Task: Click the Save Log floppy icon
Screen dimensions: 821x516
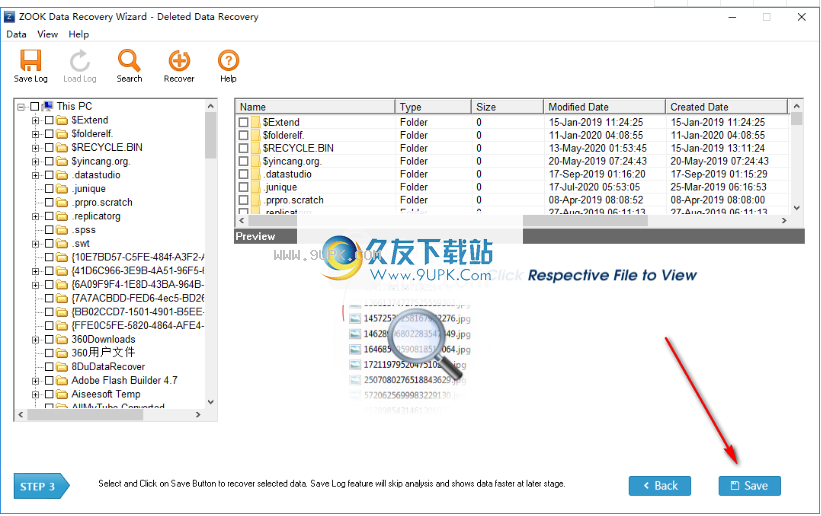Action: [x=30, y=60]
